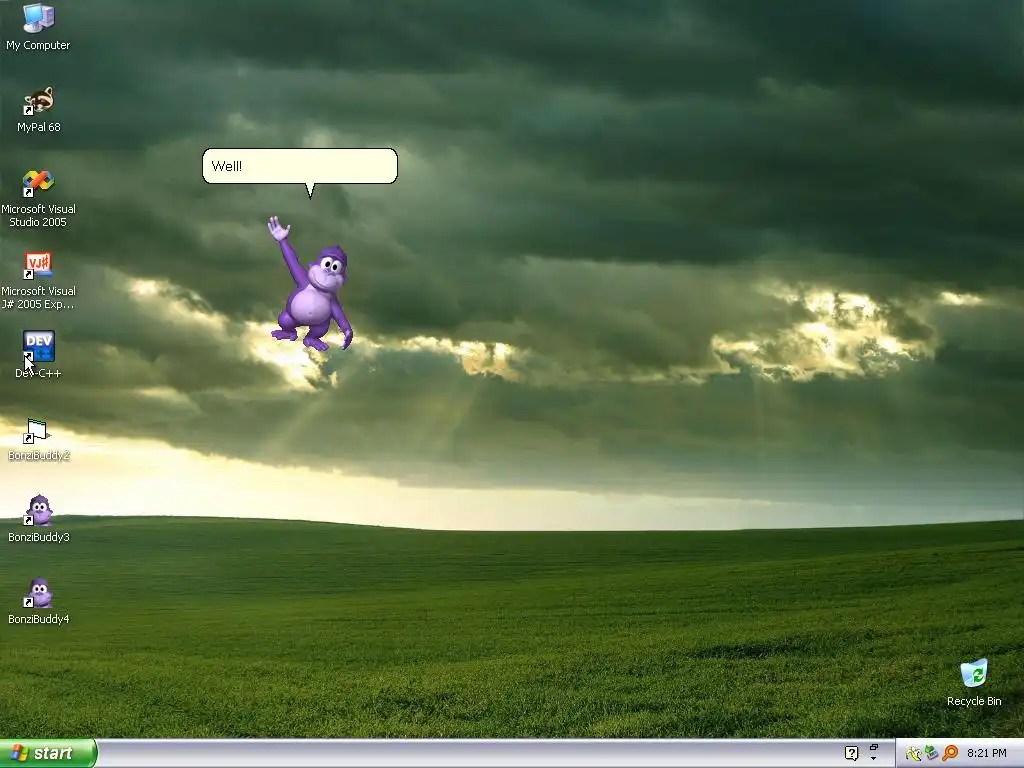Click the green arrow device tray icon

coord(931,753)
